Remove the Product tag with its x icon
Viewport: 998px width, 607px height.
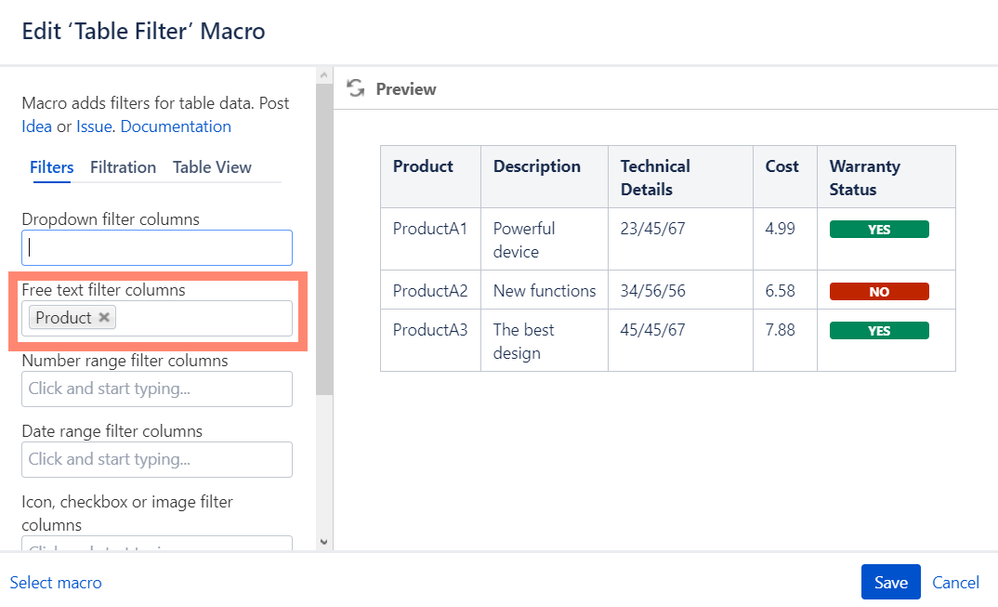click(104, 318)
